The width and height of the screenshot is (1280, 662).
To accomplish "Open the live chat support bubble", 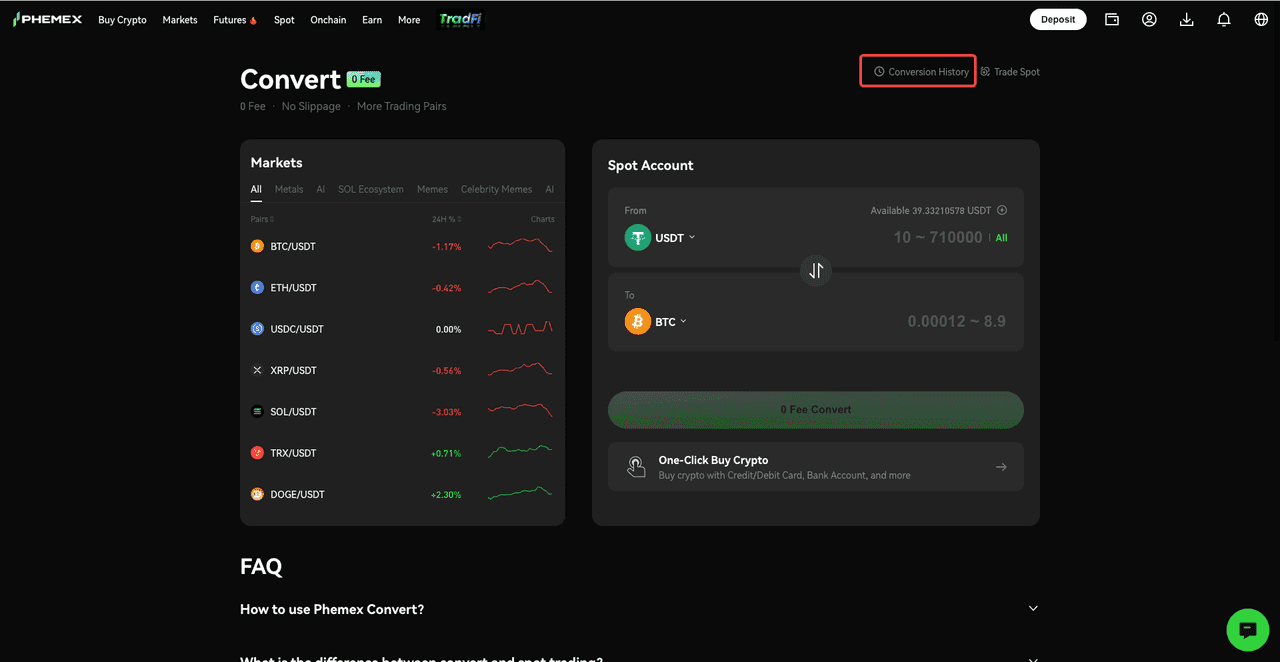I will (1248, 630).
